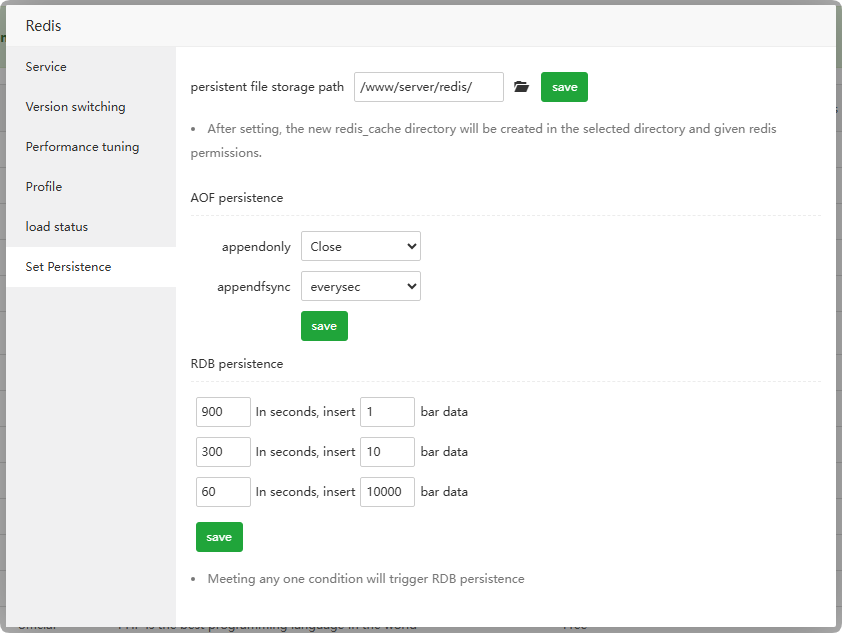The width and height of the screenshot is (842, 633).
Task: Save the AOF persistence settings
Action: 324,326
